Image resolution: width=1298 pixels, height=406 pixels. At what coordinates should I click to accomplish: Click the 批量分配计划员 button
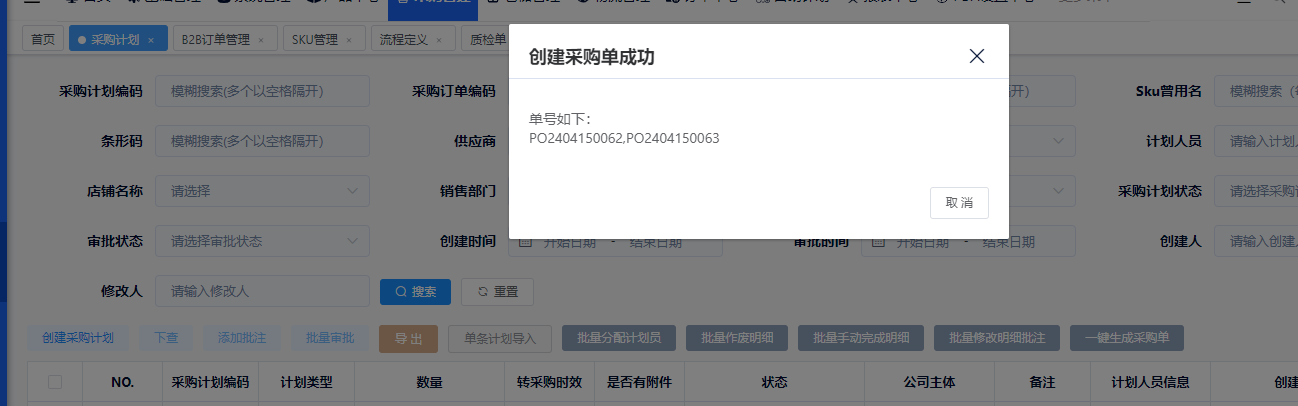(x=619, y=338)
